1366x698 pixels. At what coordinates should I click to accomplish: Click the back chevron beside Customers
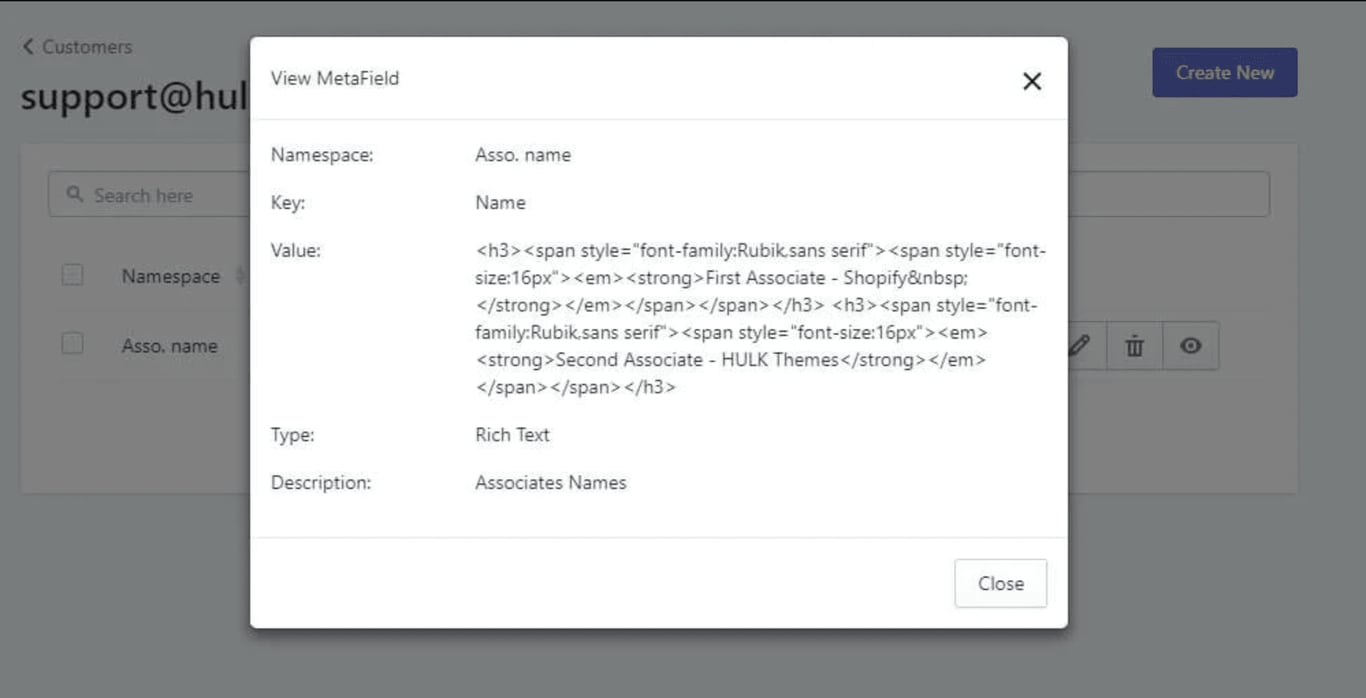[x=28, y=47]
